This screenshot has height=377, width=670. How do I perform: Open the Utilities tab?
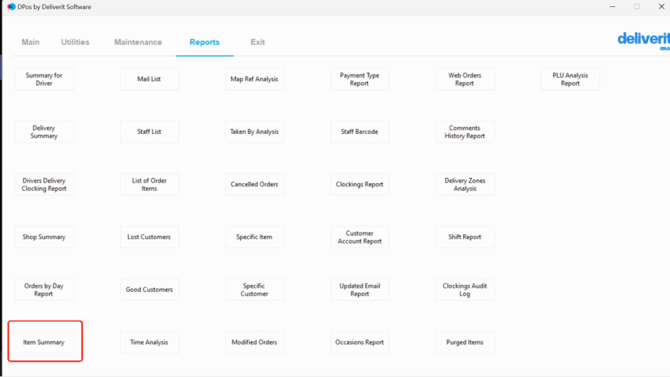75,42
